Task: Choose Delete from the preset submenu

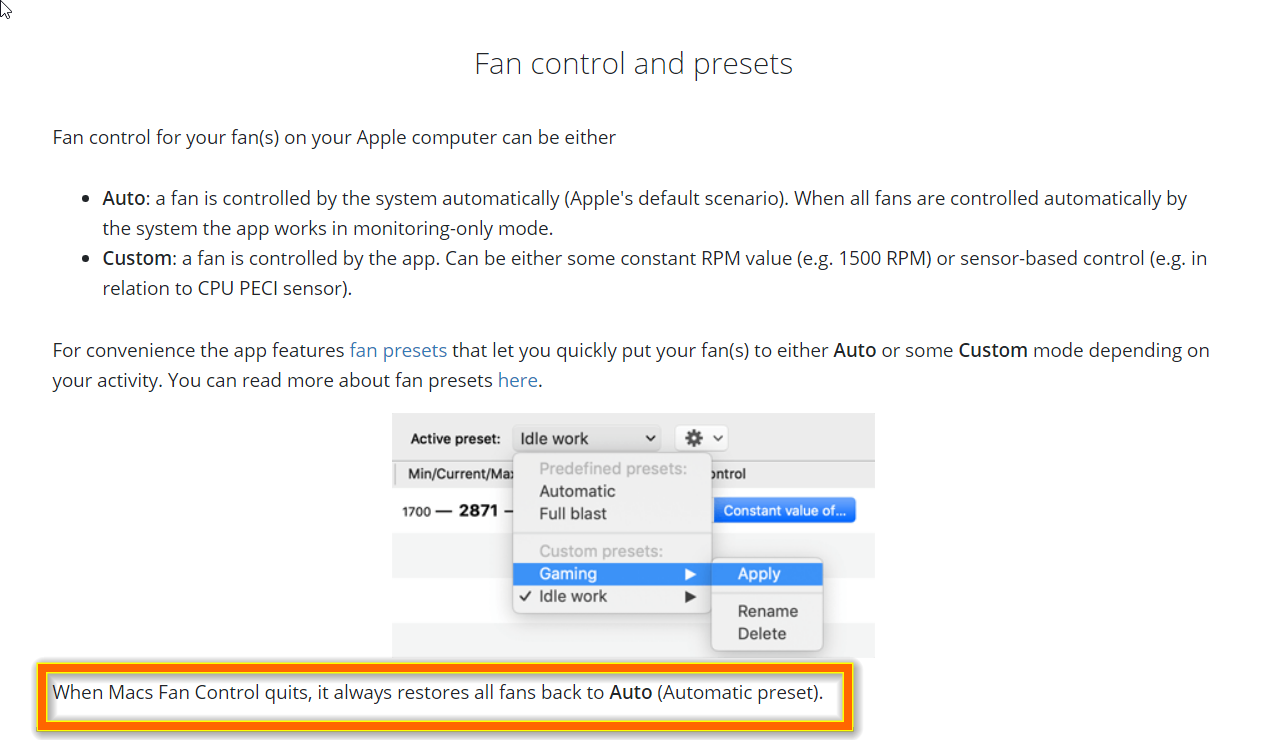Action: tap(762, 632)
